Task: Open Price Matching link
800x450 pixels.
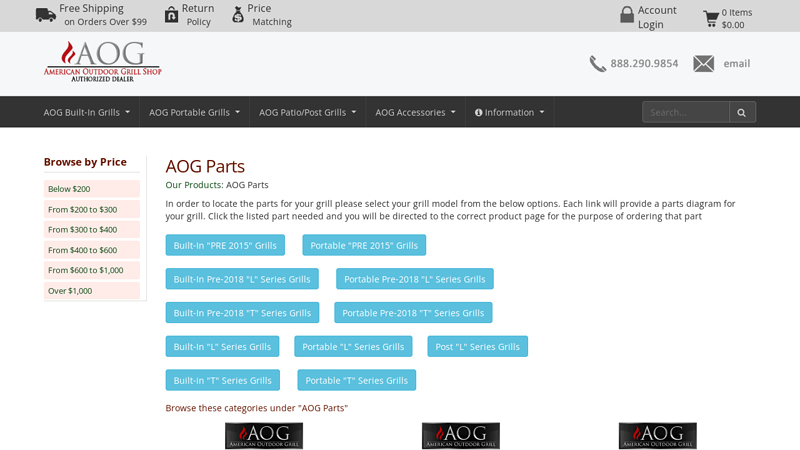Action: [x=269, y=15]
